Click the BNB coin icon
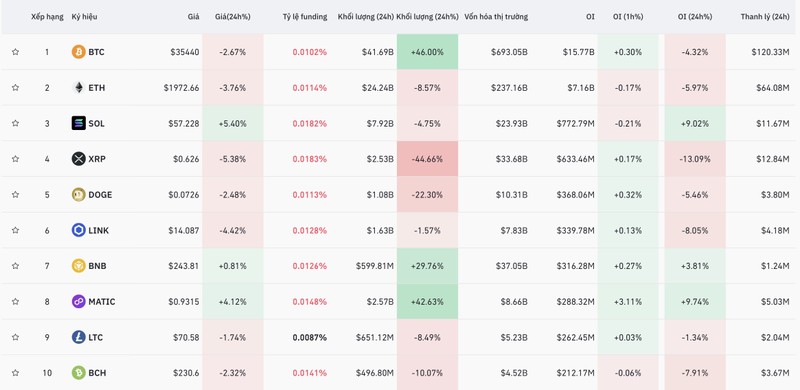 click(x=79, y=266)
